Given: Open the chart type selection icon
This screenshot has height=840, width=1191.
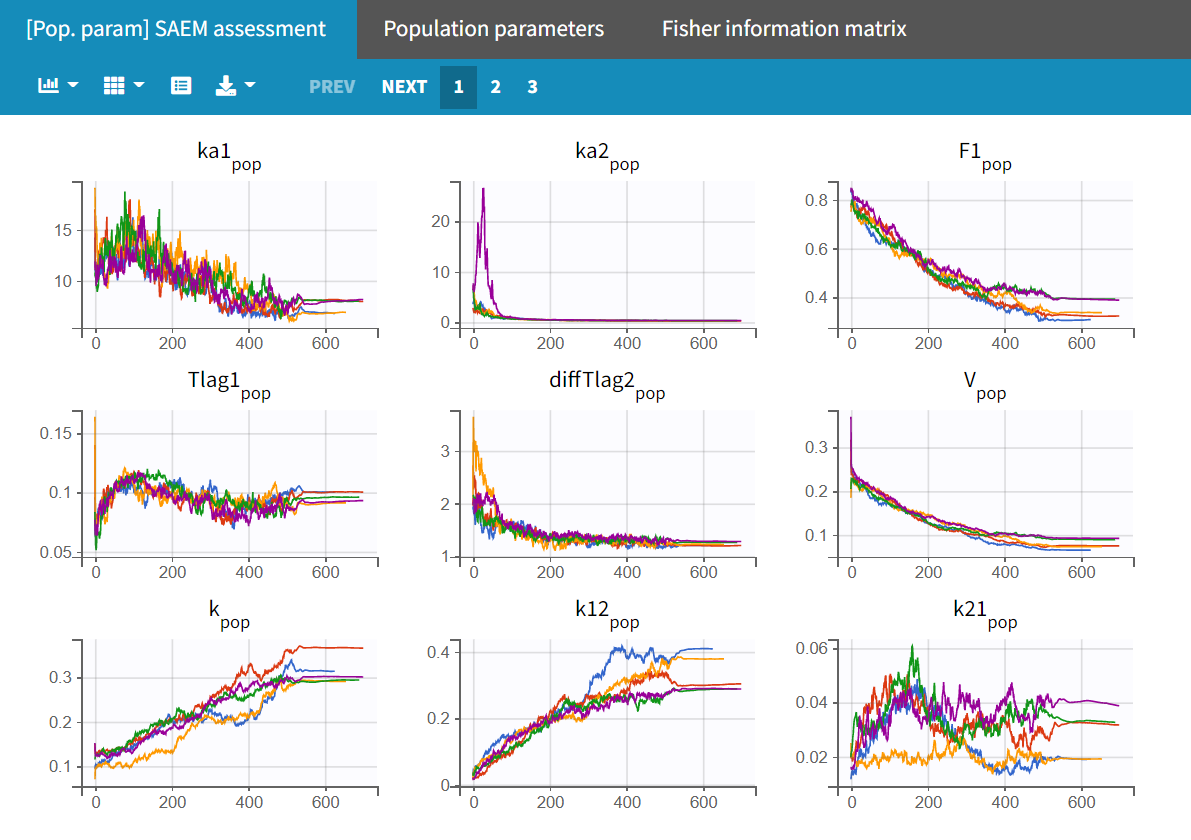Looking at the screenshot, I should click(x=48, y=86).
